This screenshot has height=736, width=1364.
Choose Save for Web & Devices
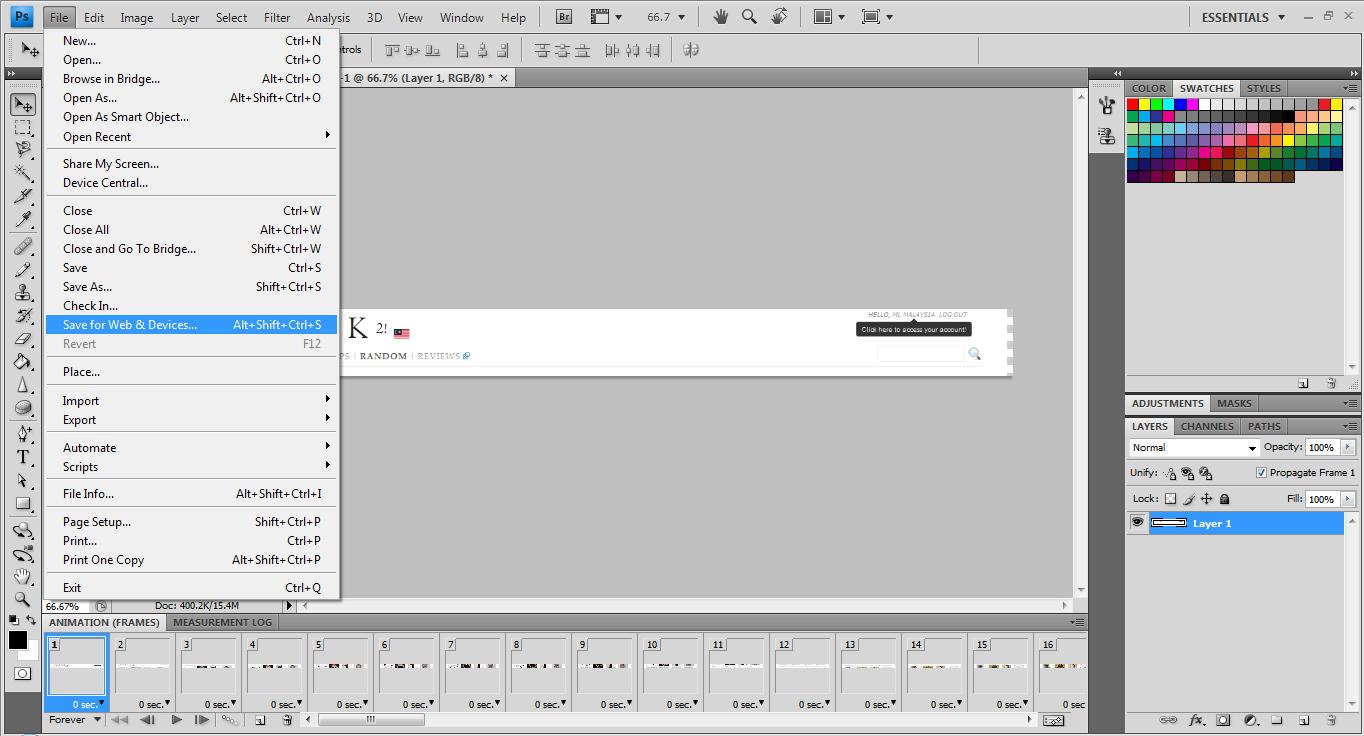(x=191, y=325)
